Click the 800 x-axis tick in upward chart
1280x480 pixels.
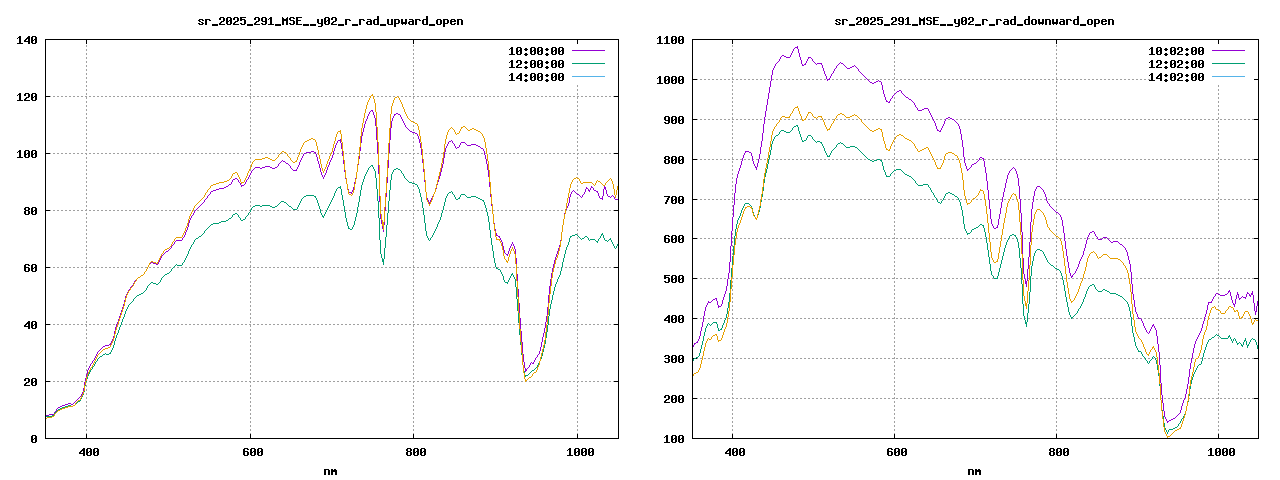[414, 453]
